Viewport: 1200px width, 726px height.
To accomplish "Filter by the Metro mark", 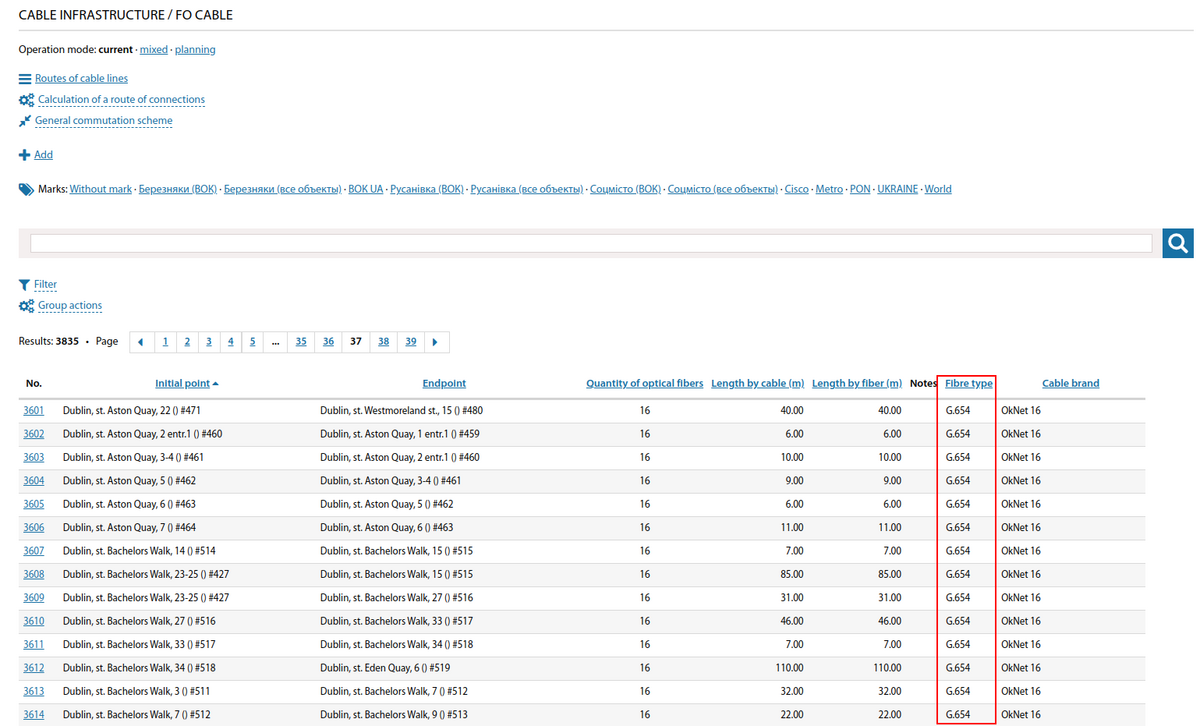I will point(829,189).
